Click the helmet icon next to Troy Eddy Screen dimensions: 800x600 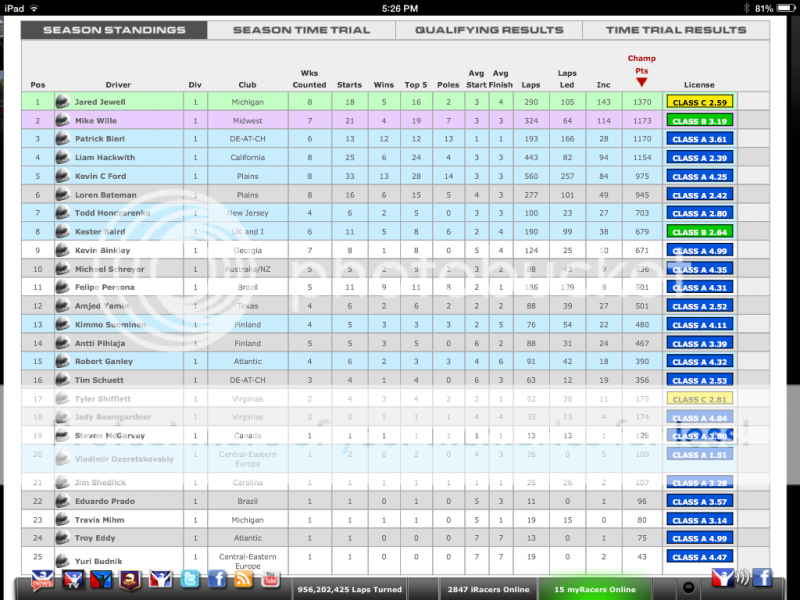(x=62, y=538)
